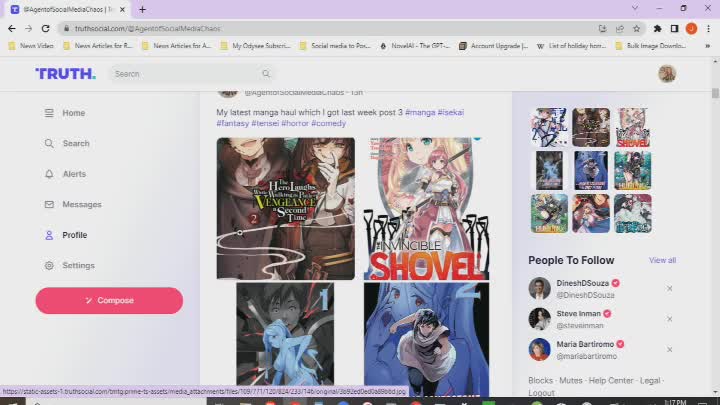Click Maria Bartiromo's avatar picture
The height and width of the screenshot is (405, 720).
click(540, 349)
